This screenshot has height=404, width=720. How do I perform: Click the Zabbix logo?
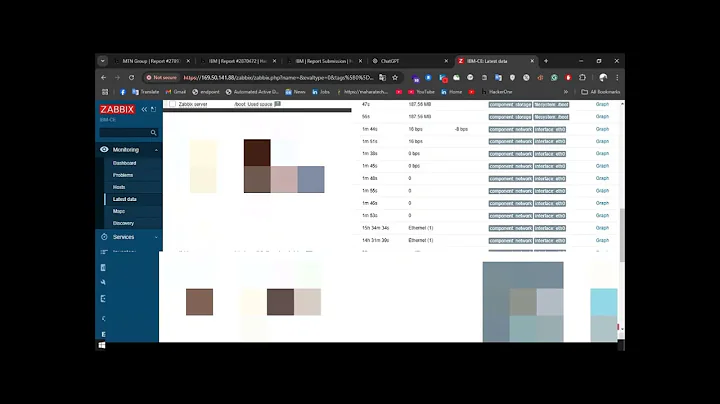(117, 109)
